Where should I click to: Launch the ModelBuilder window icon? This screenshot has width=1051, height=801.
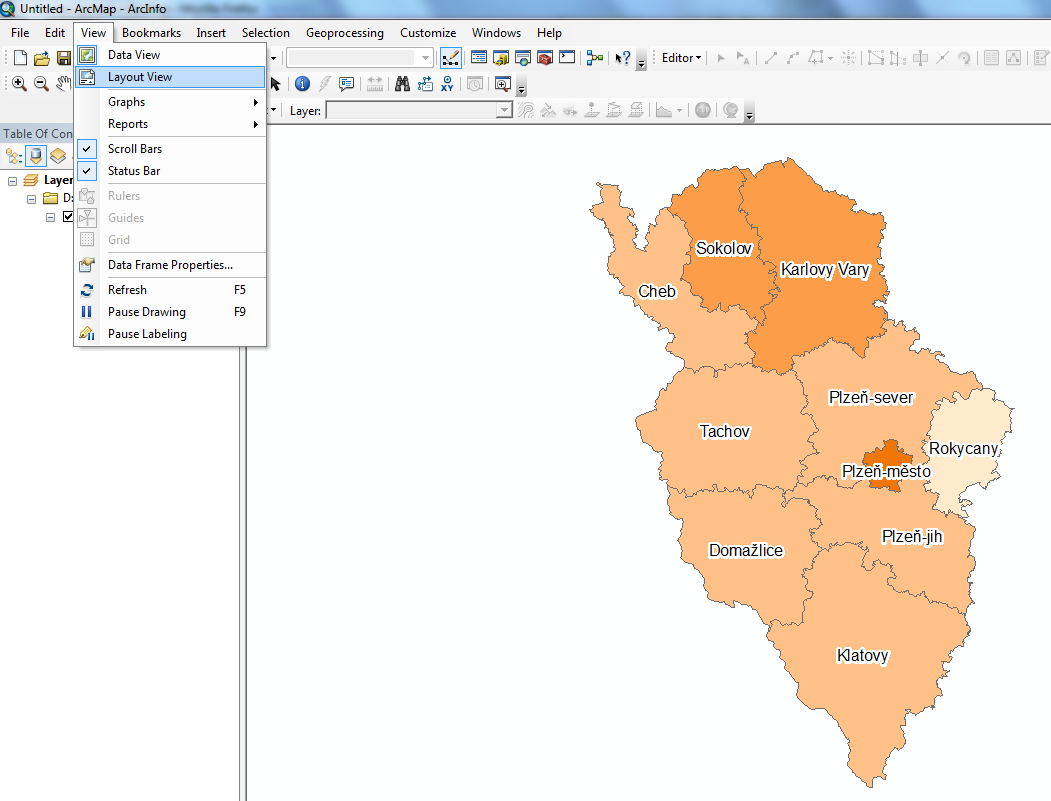595,58
